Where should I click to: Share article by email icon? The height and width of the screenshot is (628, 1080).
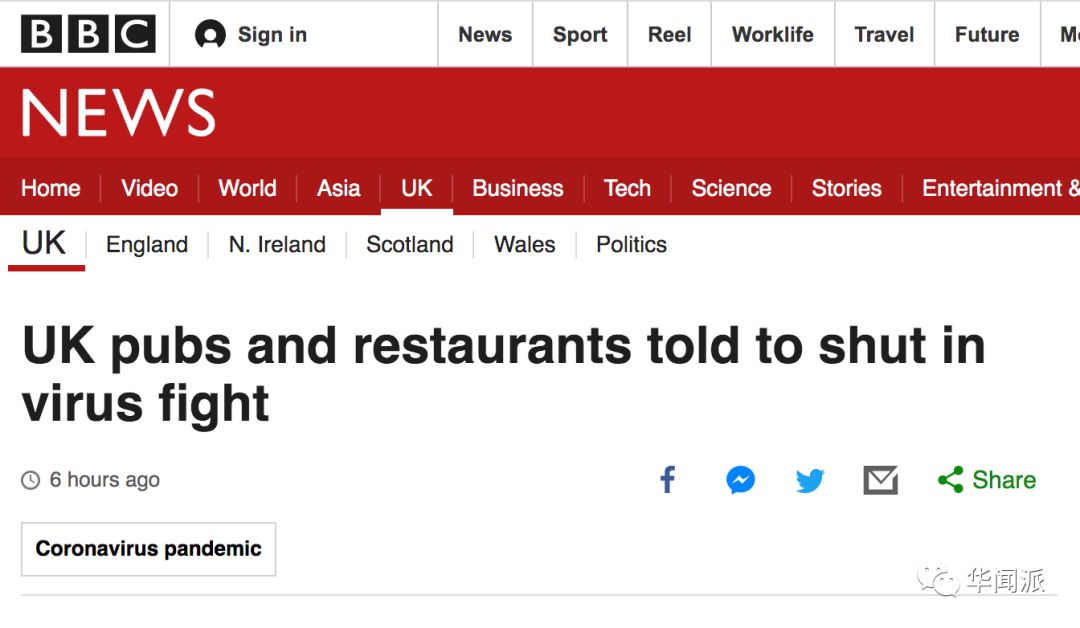(x=880, y=480)
